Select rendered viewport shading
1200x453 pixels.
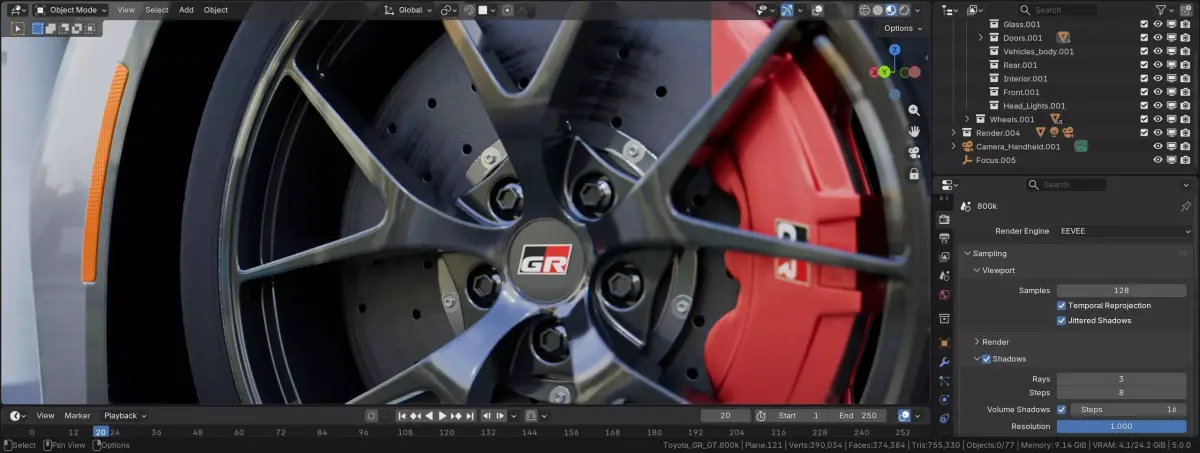pos(903,10)
